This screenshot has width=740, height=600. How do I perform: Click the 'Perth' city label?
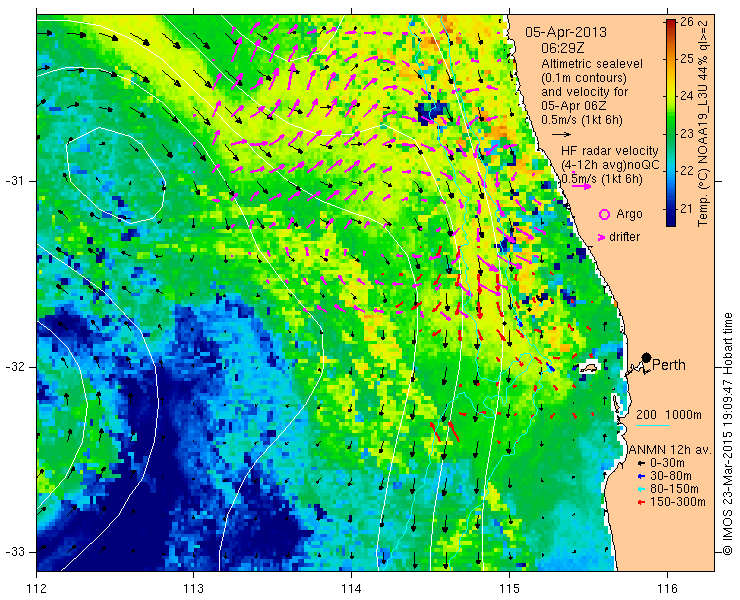pyautogui.click(x=669, y=365)
